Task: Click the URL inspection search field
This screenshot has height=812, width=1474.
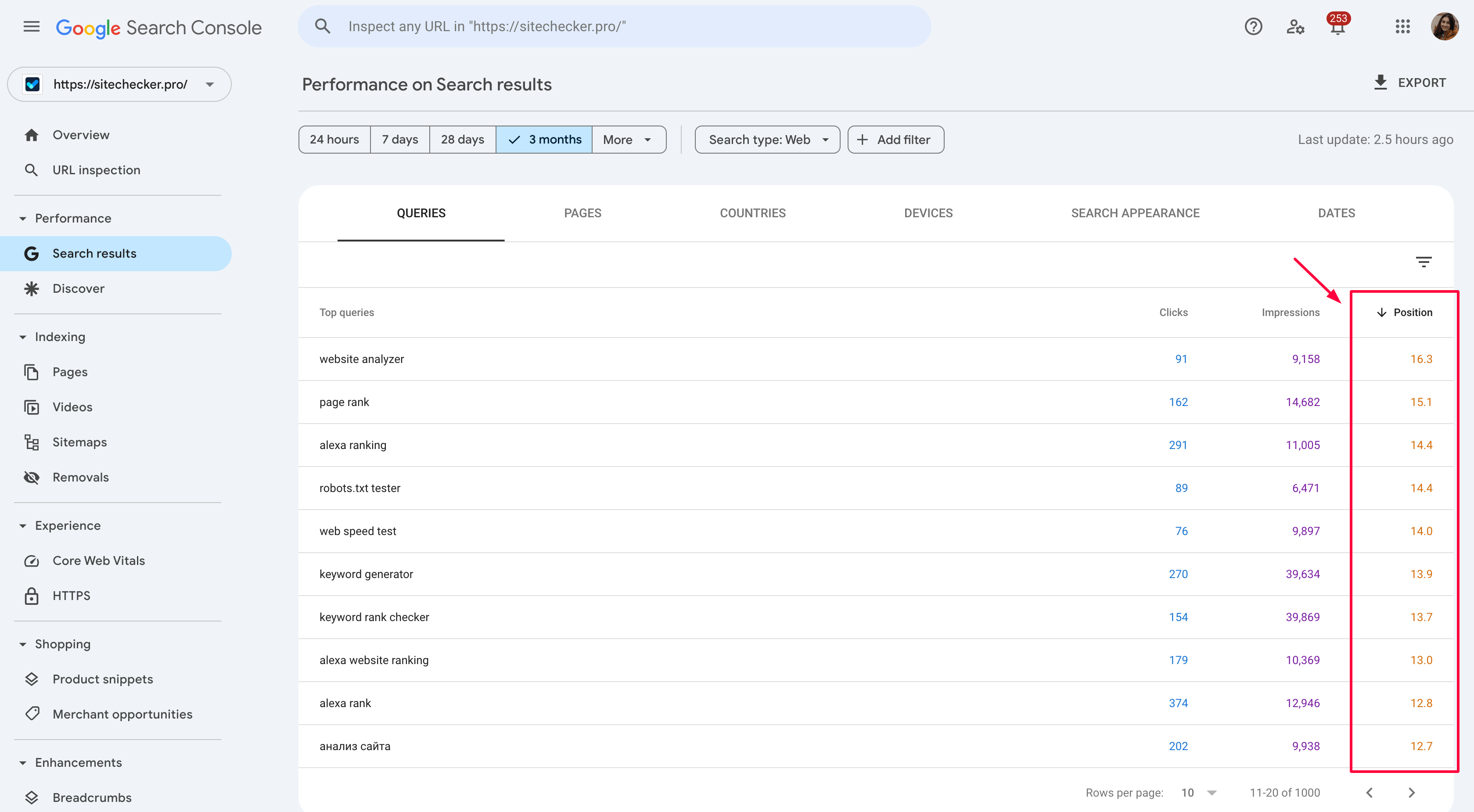Action: click(614, 26)
